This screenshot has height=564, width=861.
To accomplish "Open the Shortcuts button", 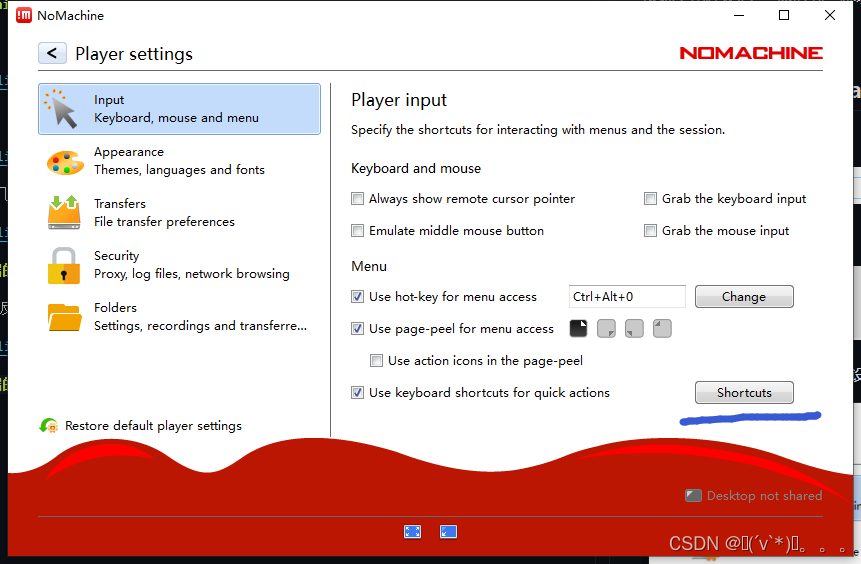I will pos(744,393).
